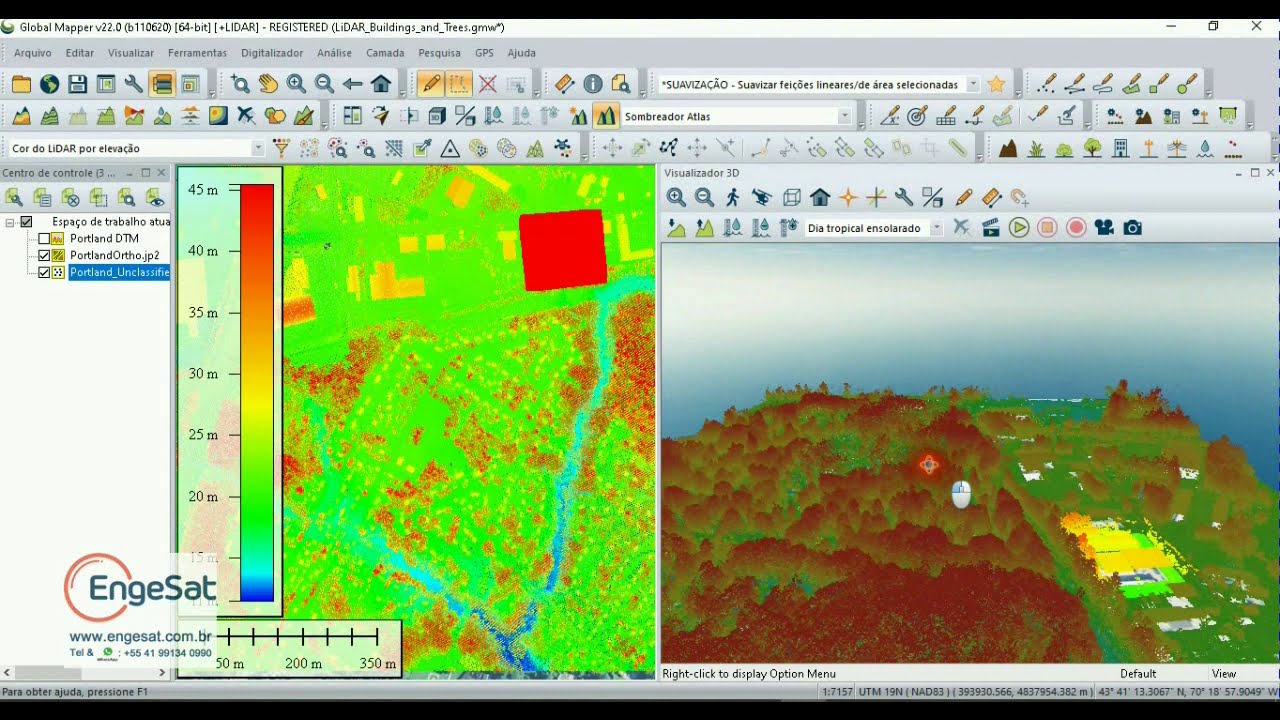Click the zoom out magnifier in the main toolbar
The image size is (1280, 720).
[324, 84]
